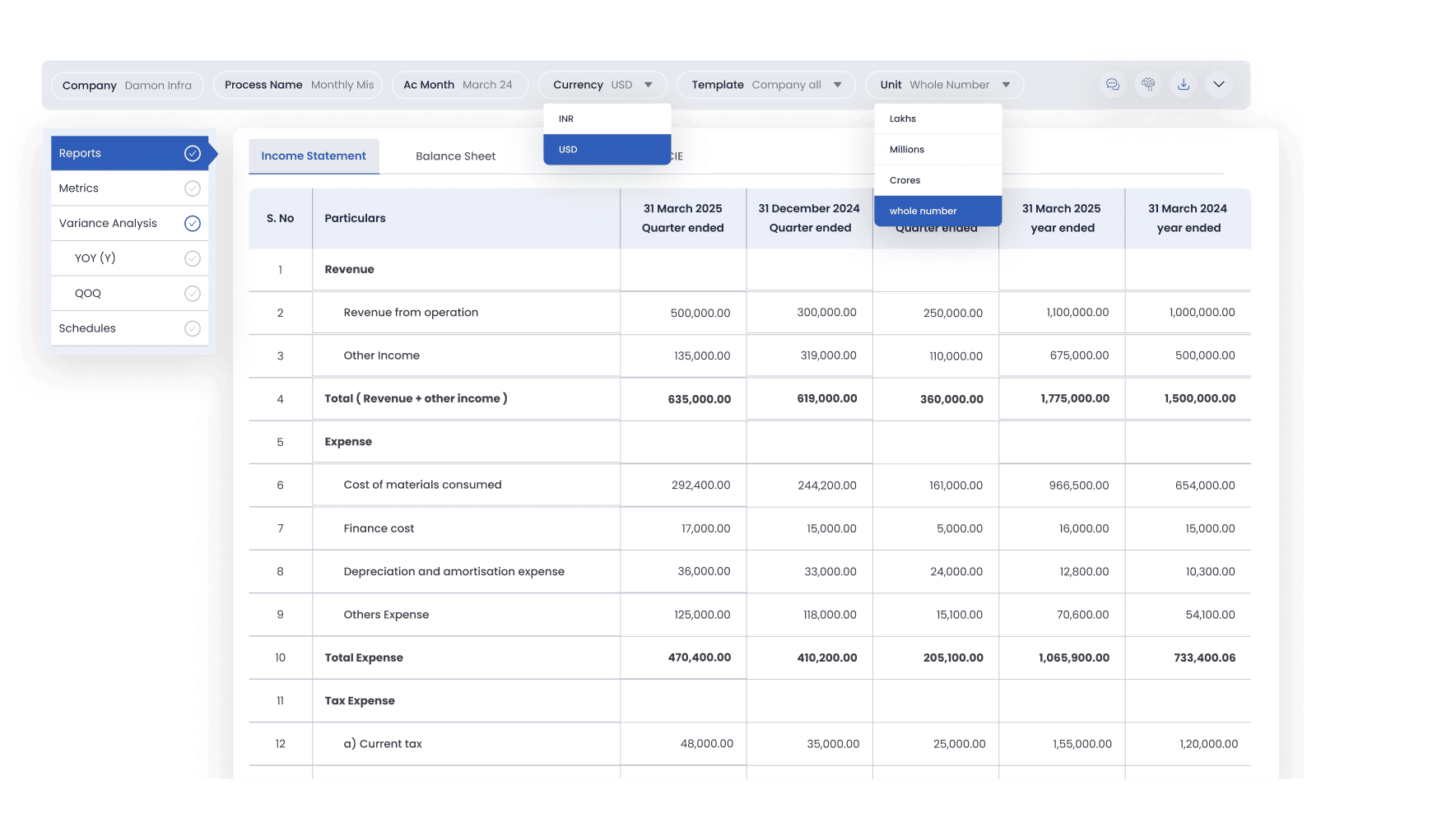Click the Ac Month March 24 field
This screenshot has height=827, width=1456.
(x=459, y=85)
